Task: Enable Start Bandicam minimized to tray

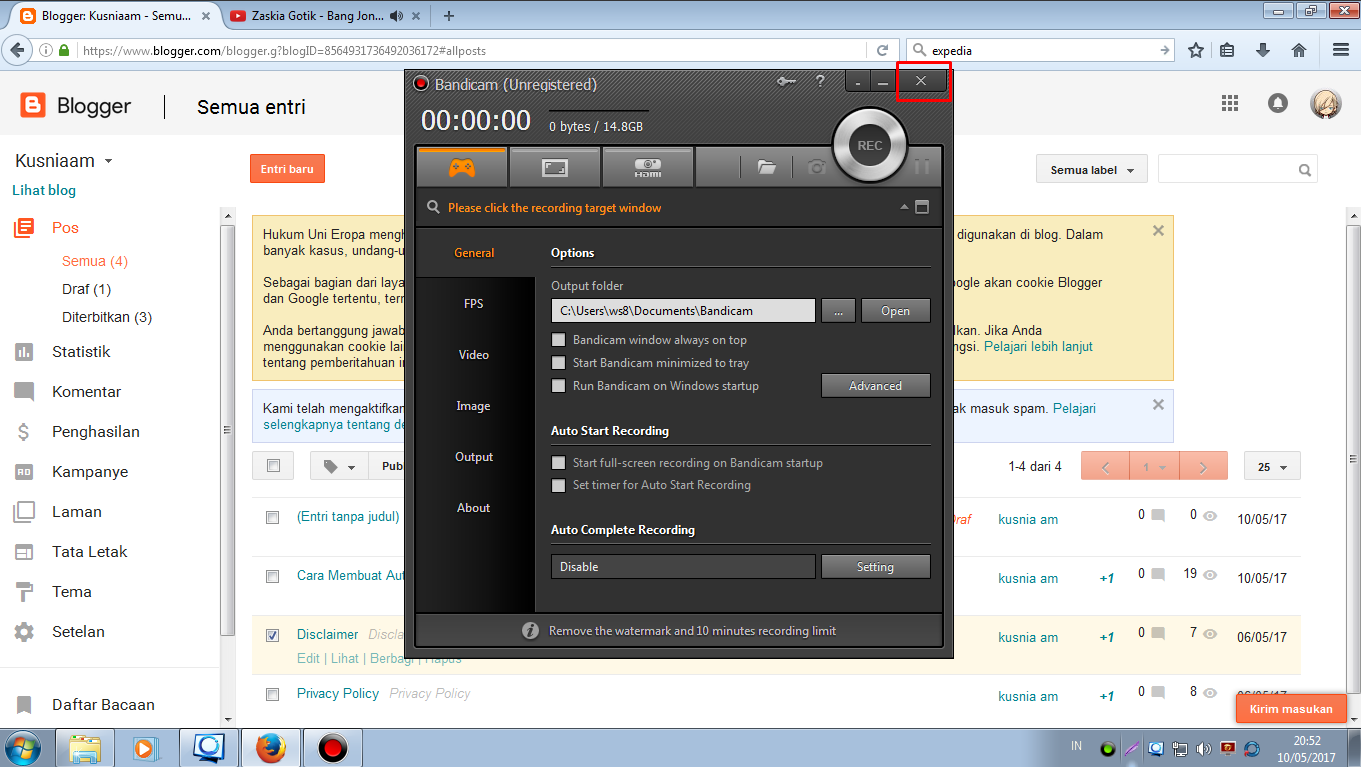Action: click(x=559, y=363)
